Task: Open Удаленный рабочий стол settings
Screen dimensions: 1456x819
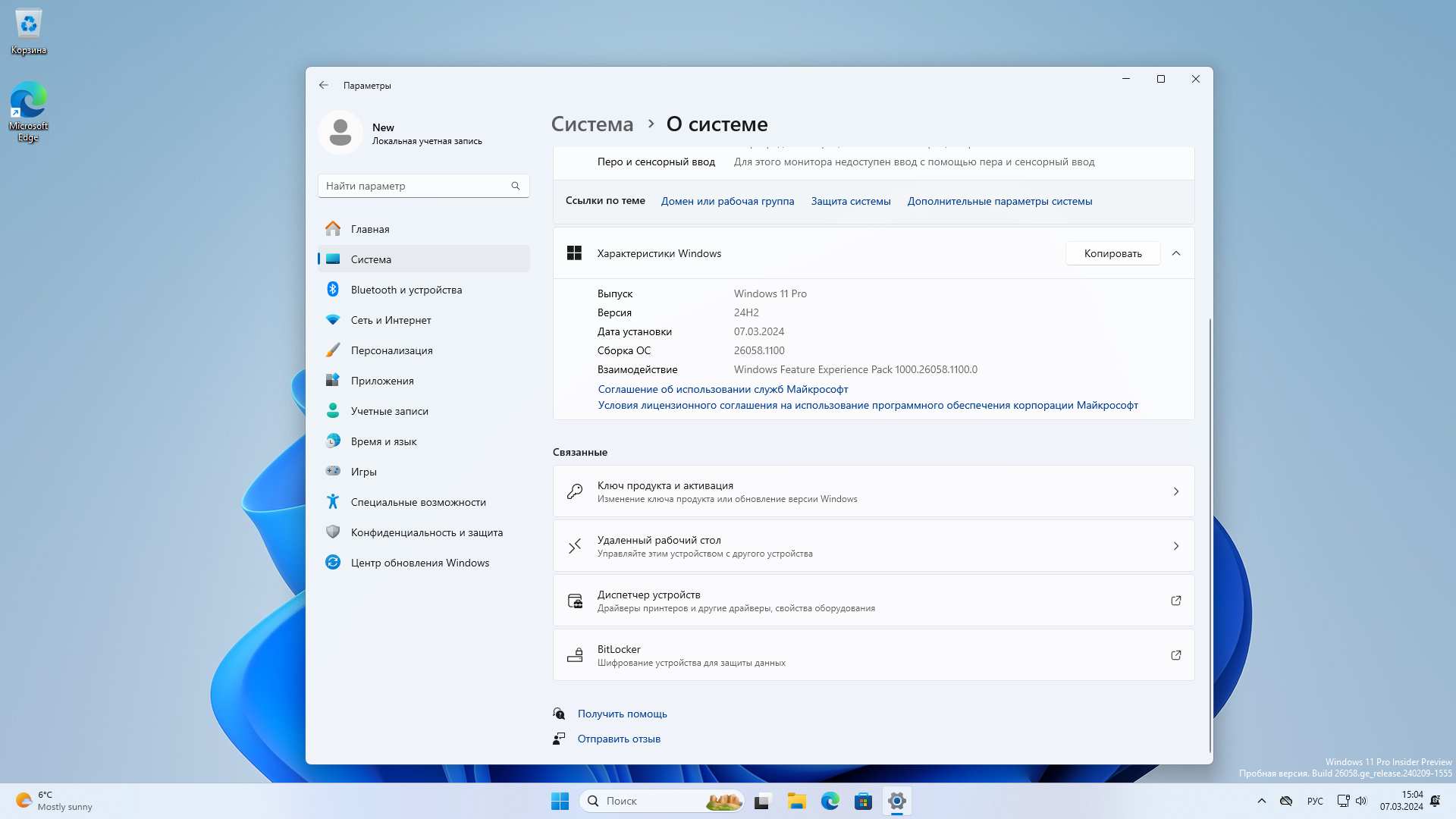Action: [873, 546]
